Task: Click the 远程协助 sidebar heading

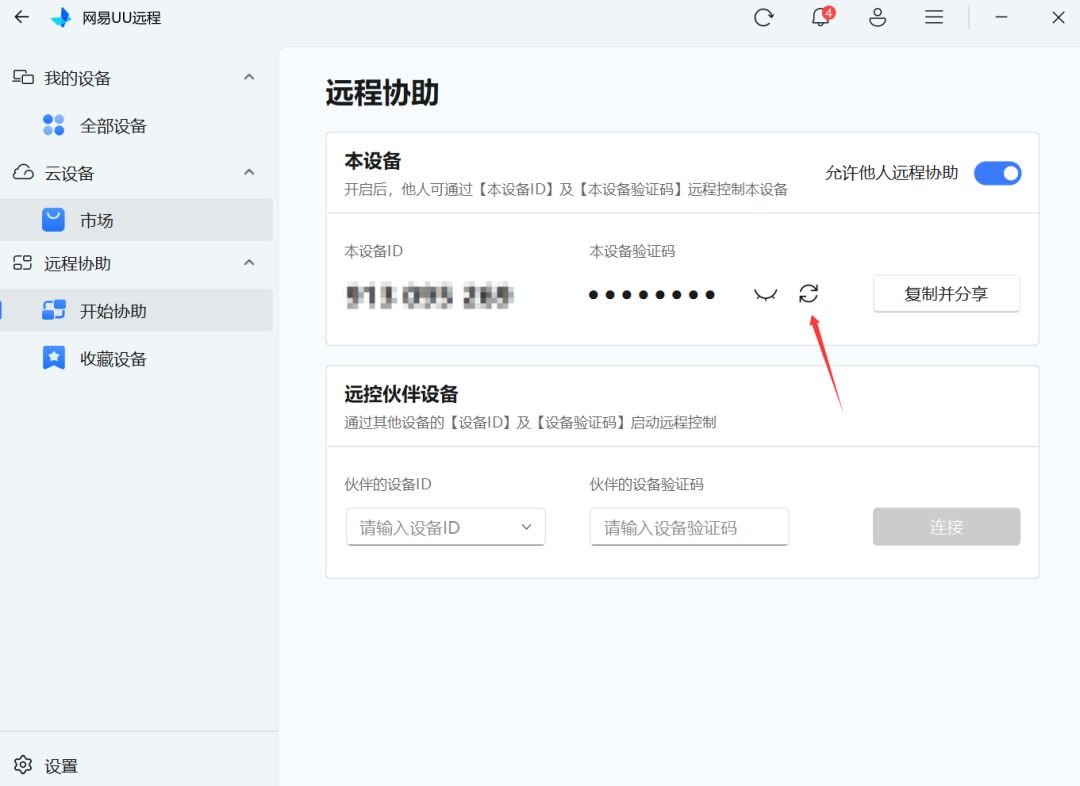Action: click(77, 264)
